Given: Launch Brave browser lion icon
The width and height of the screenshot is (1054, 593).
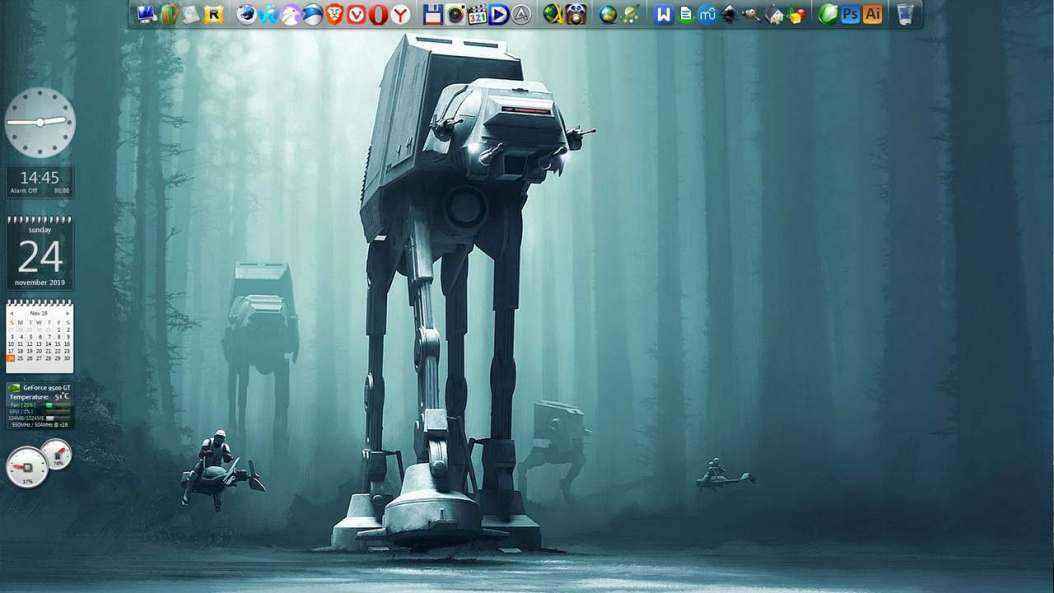Looking at the screenshot, I should (335, 14).
